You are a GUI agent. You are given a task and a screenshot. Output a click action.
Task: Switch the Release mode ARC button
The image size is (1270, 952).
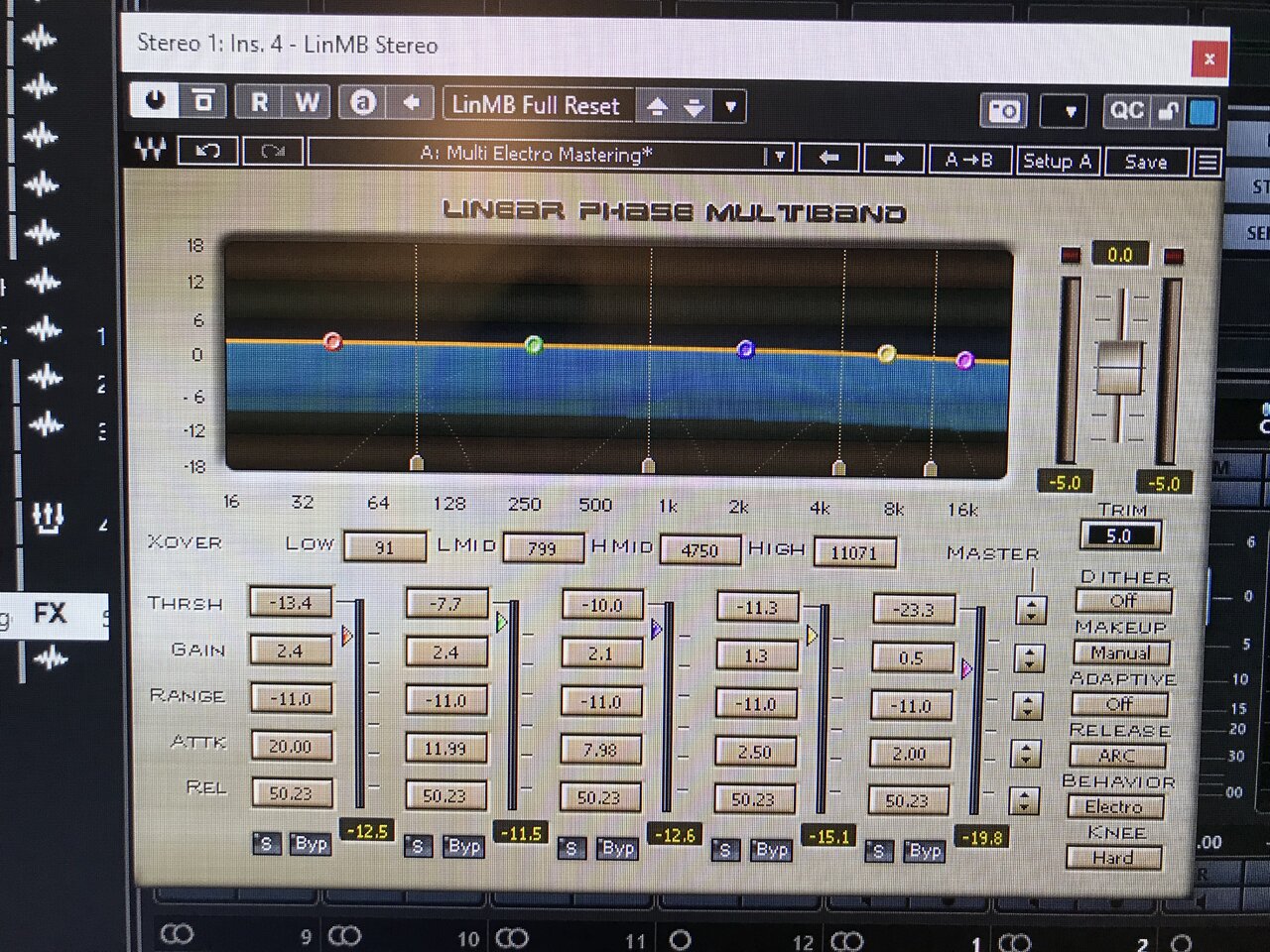click(x=1117, y=756)
